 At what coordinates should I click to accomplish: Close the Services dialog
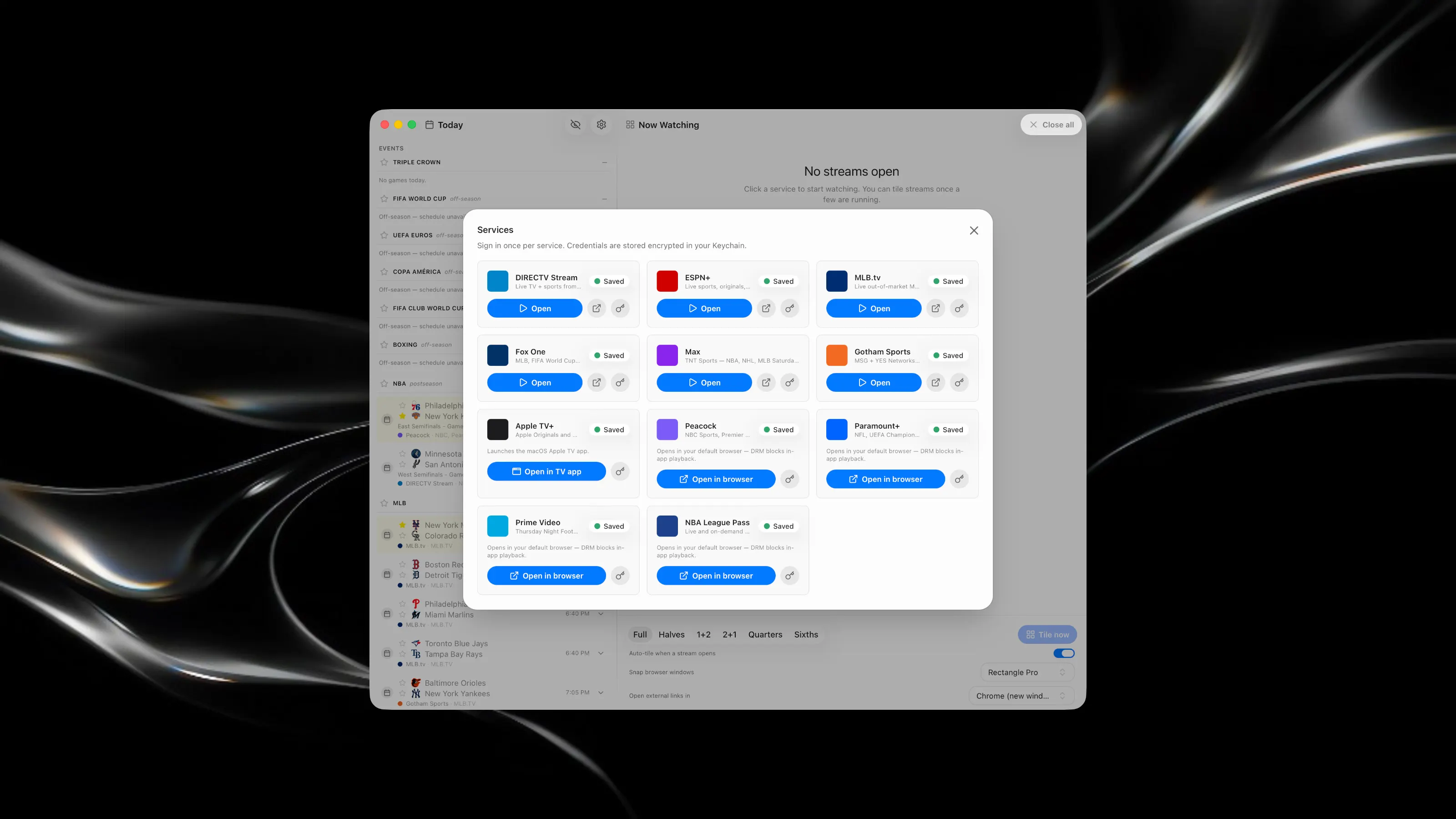(x=974, y=230)
